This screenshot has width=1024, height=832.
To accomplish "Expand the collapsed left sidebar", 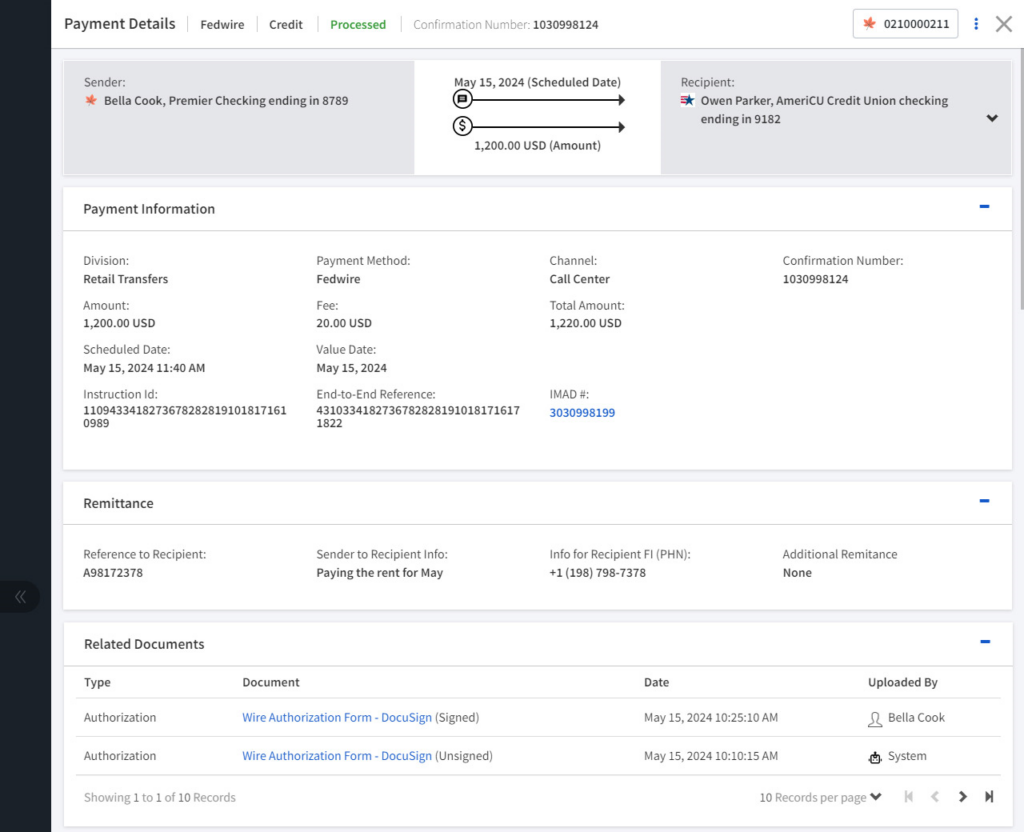I will [20, 597].
